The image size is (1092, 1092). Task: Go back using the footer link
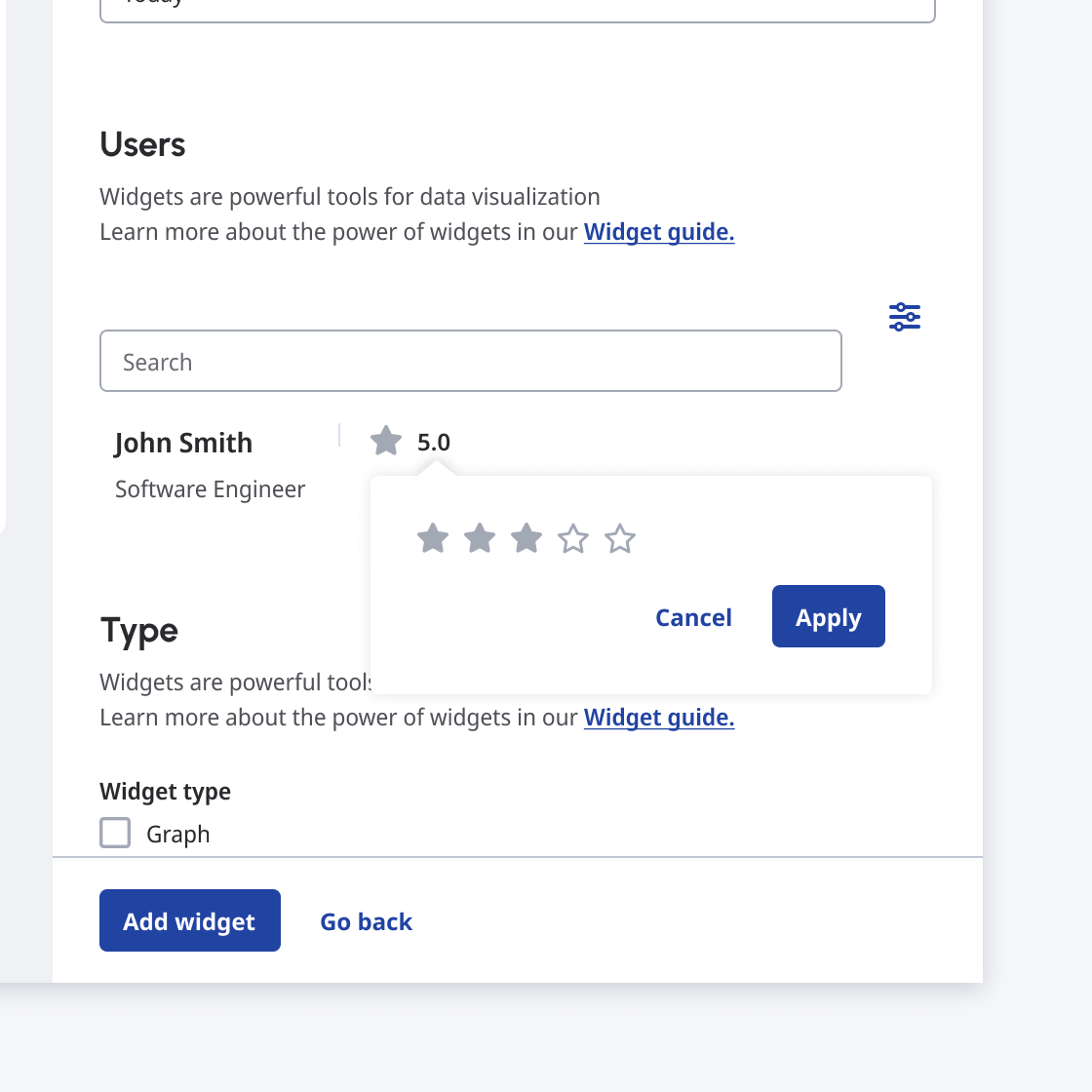(x=366, y=921)
